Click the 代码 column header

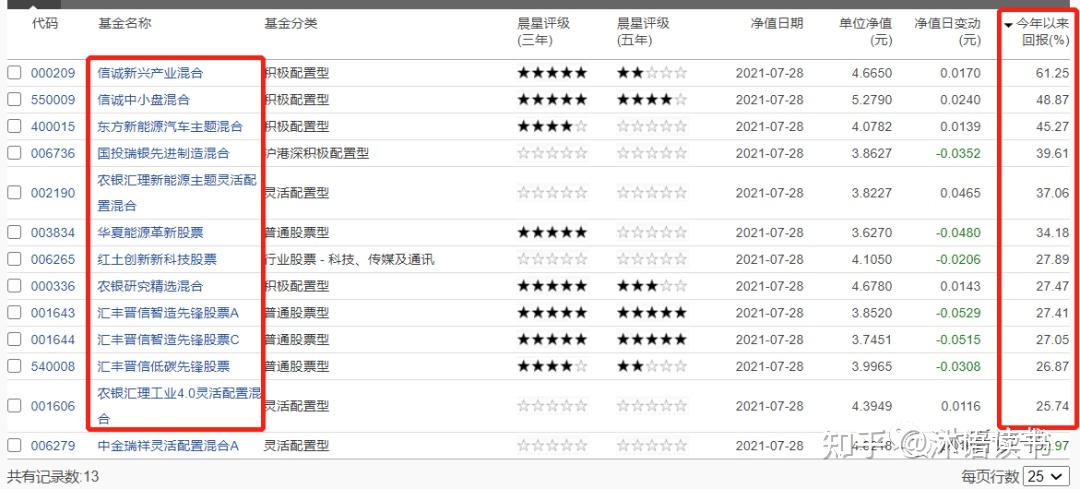point(45,23)
